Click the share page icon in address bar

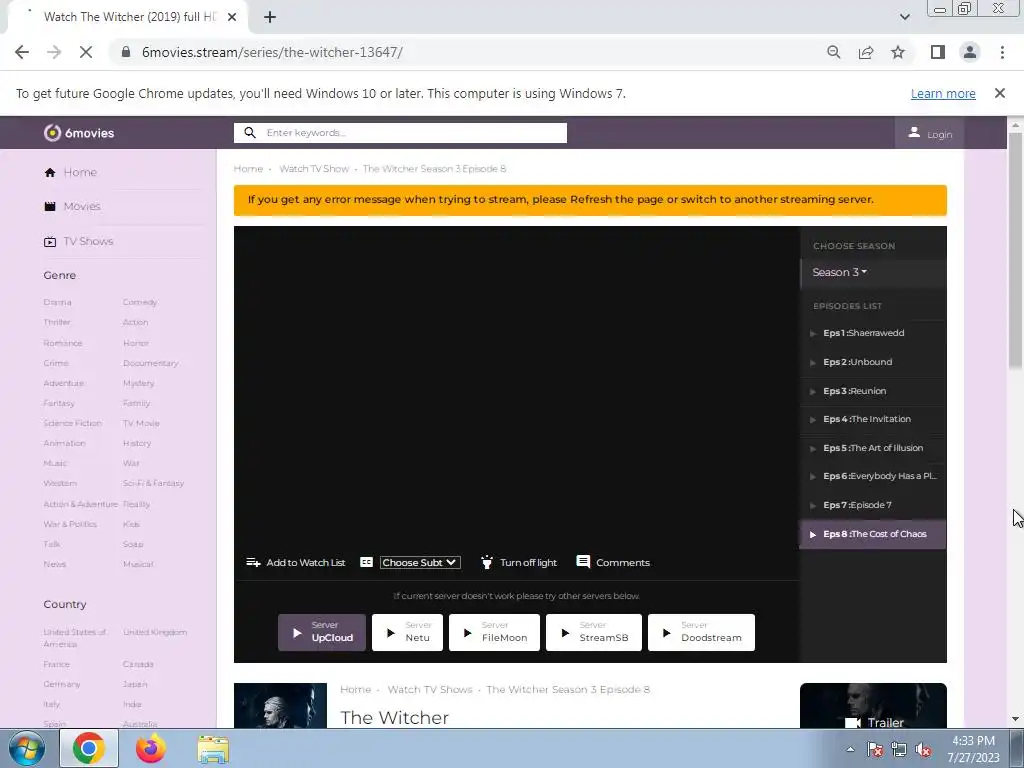[x=866, y=52]
